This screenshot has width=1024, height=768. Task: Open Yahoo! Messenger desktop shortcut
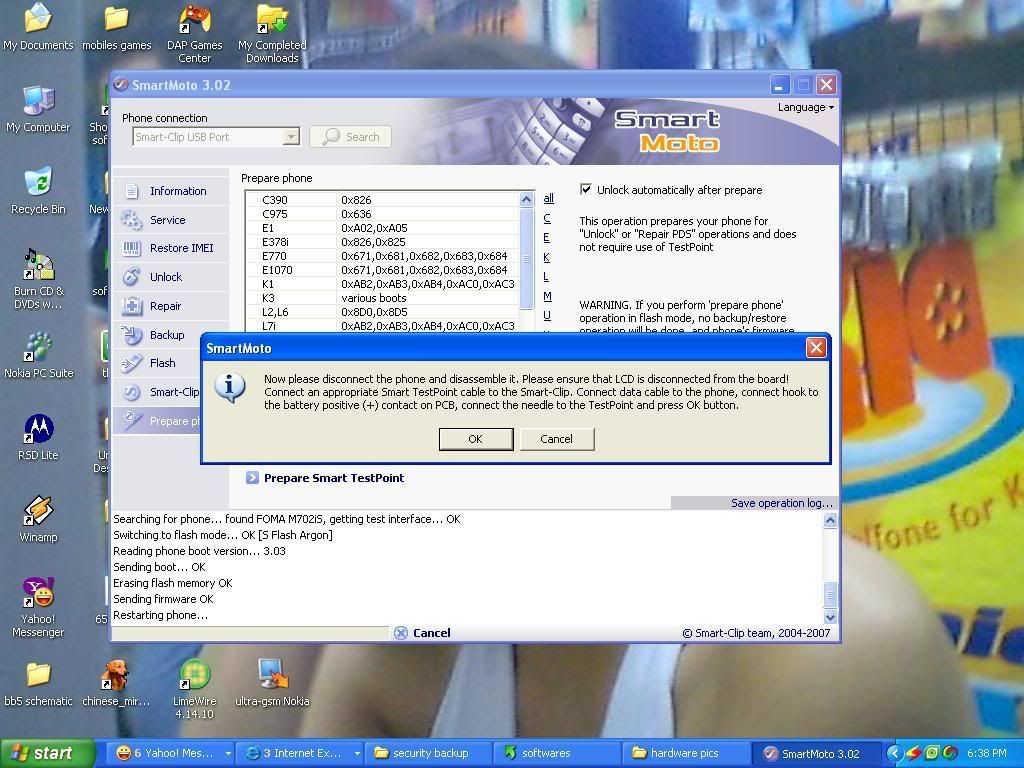coord(38,607)
